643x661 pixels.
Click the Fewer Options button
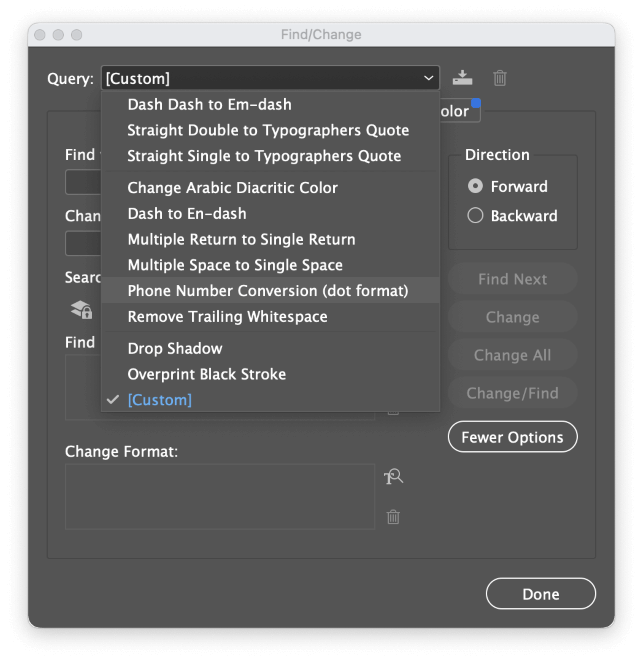(512, 437)
